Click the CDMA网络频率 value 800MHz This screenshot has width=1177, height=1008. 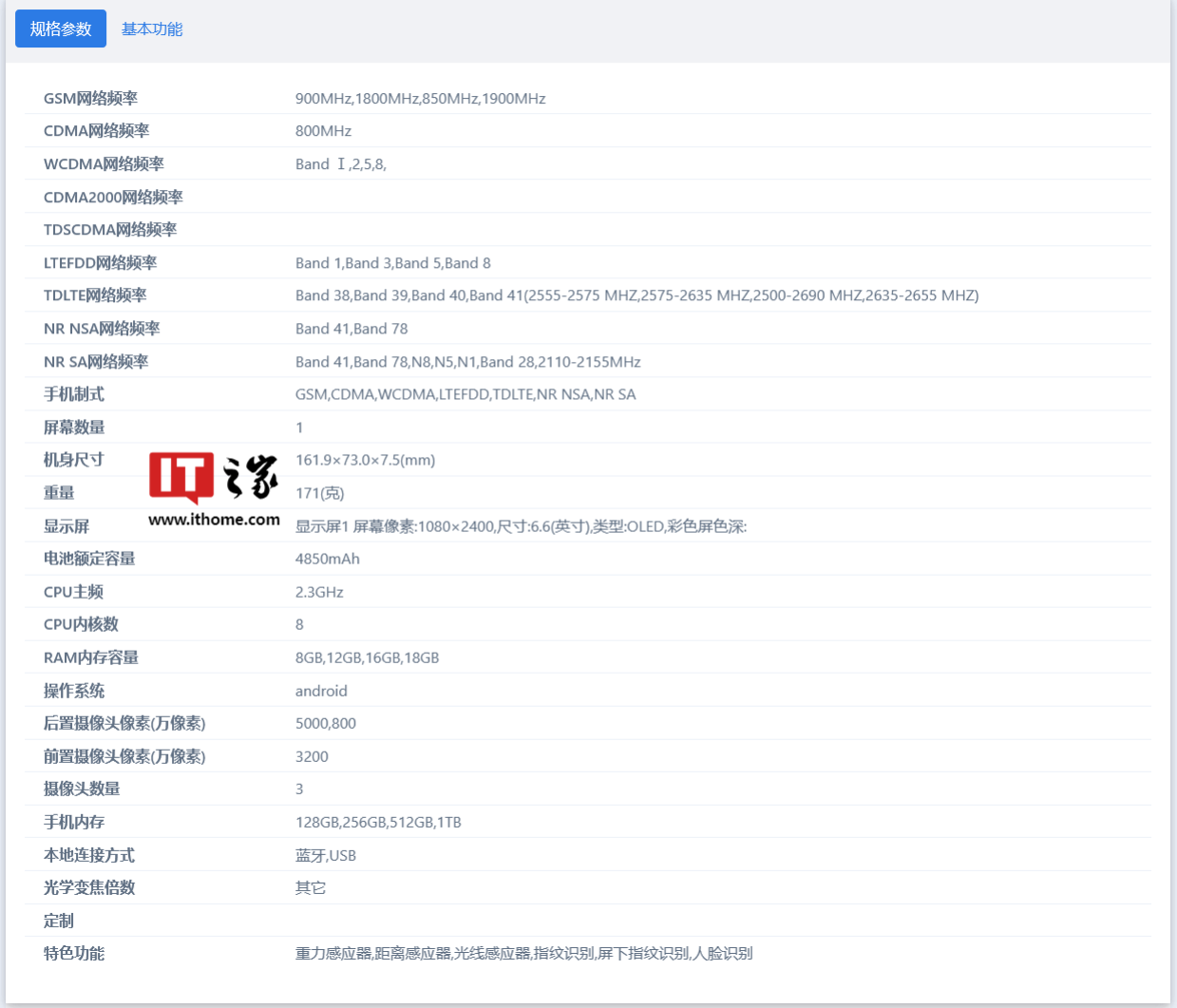point(323,131)
